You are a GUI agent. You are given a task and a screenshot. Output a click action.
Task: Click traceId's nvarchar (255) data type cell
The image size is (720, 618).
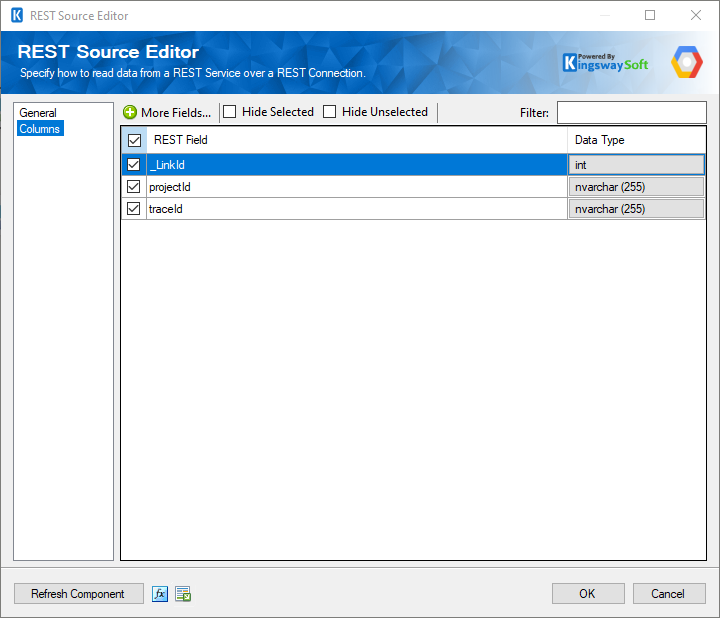coord(636,209)
